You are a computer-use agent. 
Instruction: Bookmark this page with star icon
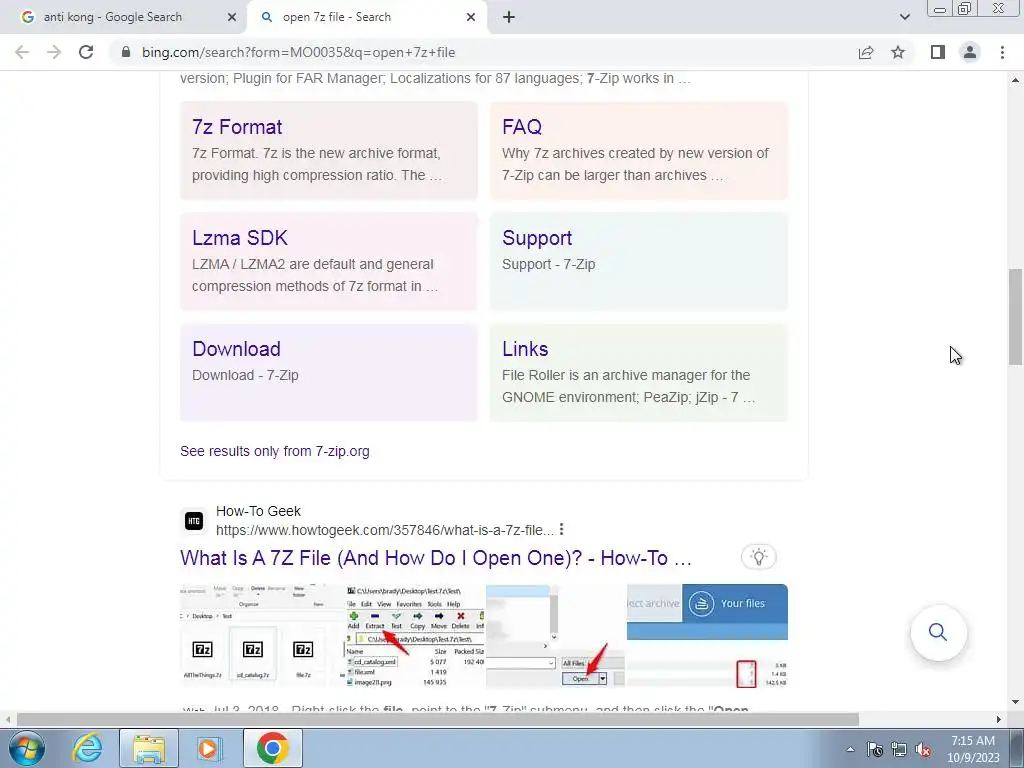tap(898, 52)
